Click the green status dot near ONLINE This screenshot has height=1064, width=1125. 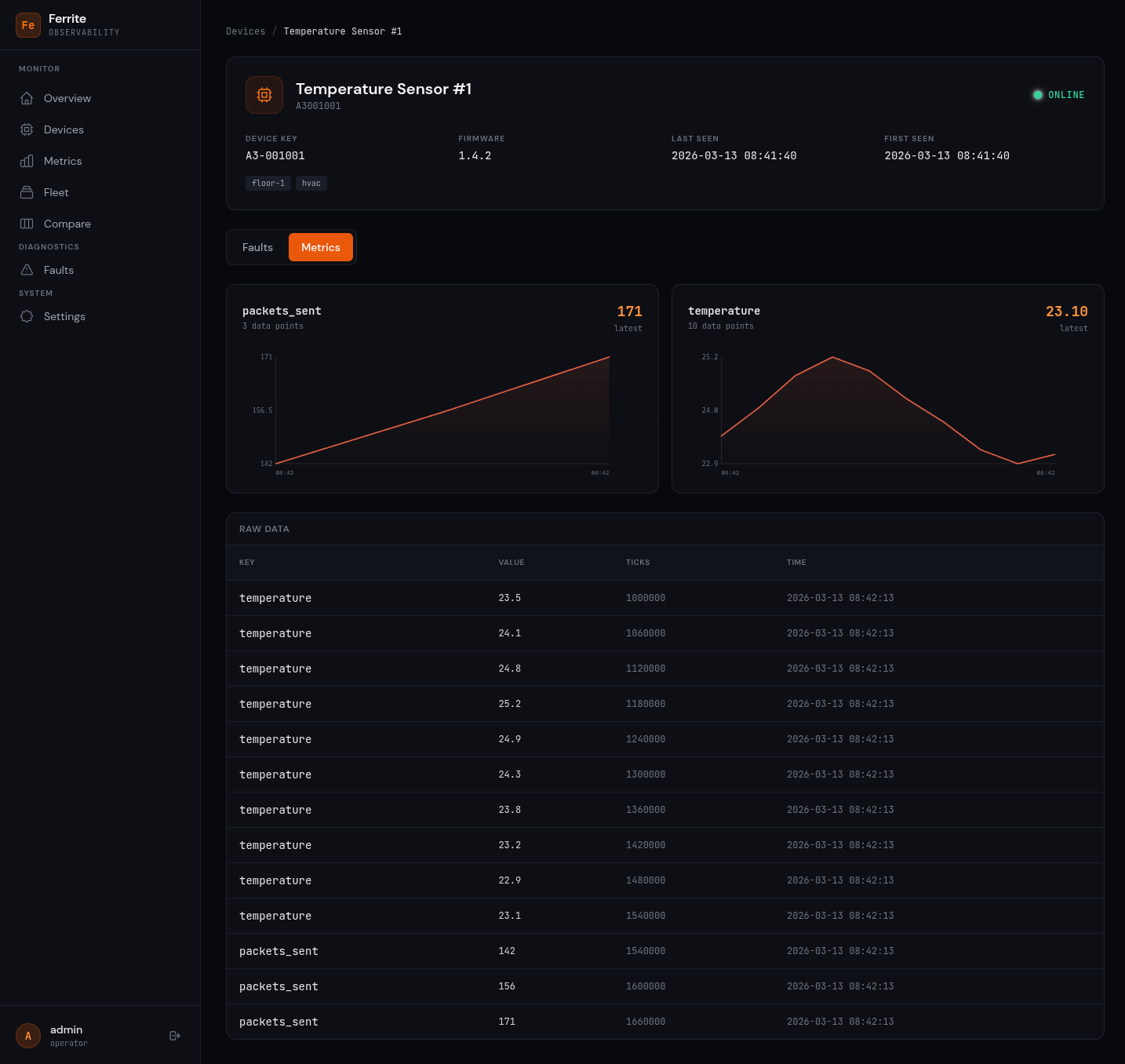coord(1038,94)
